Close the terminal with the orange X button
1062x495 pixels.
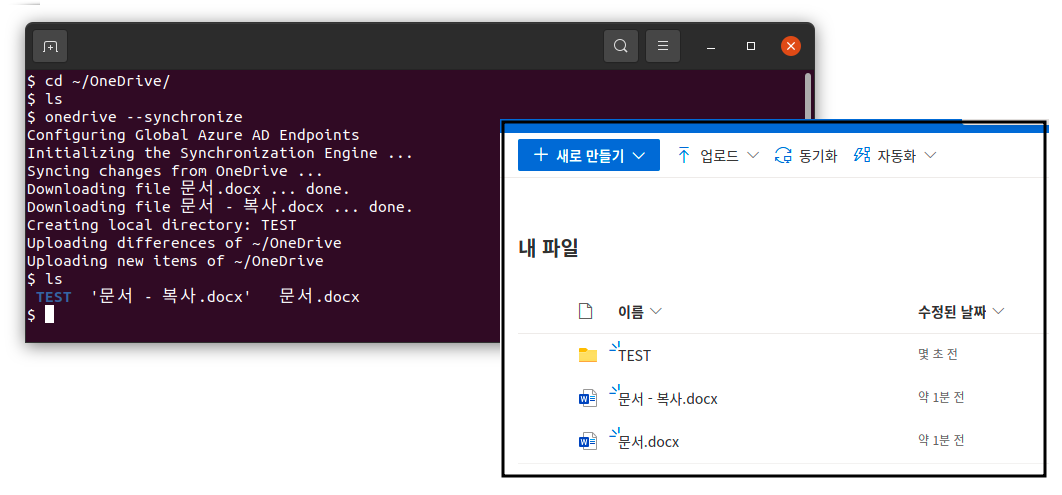point(791,46)
